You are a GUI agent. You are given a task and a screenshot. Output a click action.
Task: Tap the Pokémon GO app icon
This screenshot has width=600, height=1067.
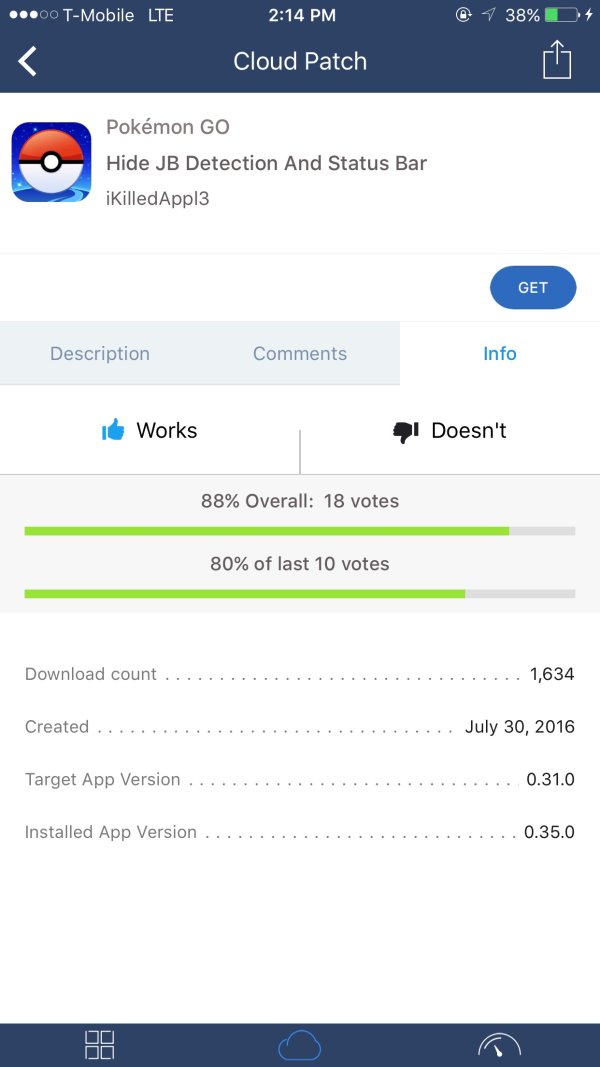point(51,162)
